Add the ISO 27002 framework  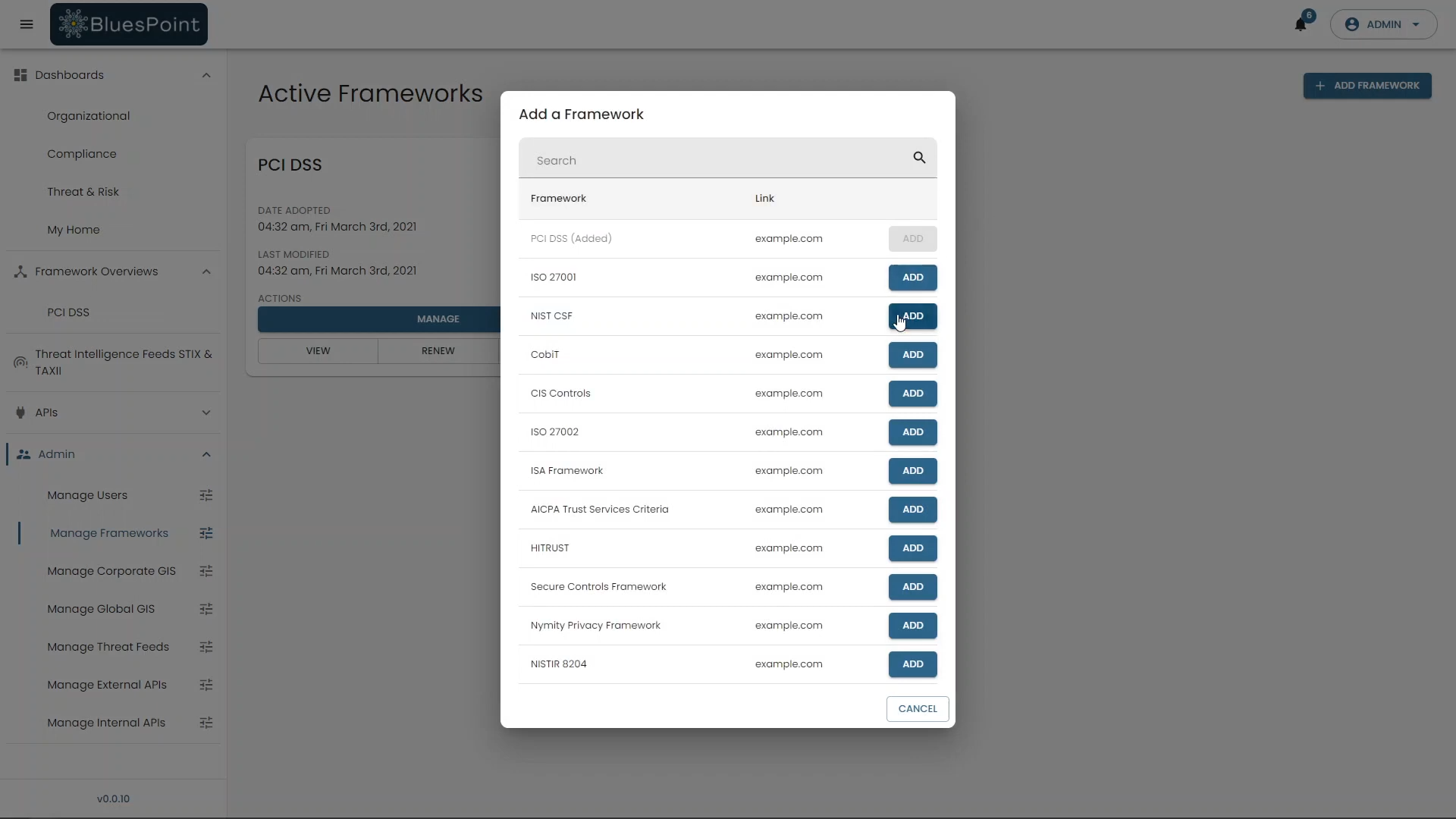click(912, 432)
